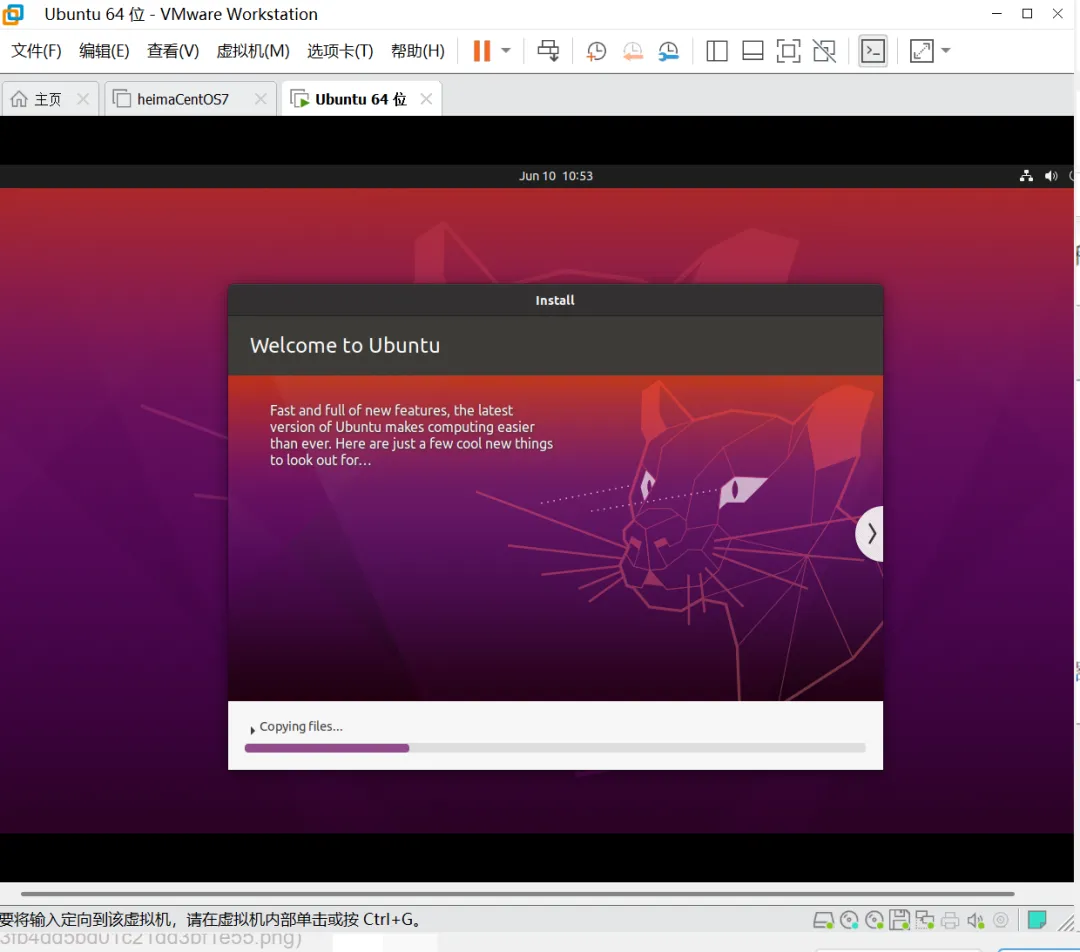
Task: Open the 帮助(H) menu
Action: tap(418, 51)
